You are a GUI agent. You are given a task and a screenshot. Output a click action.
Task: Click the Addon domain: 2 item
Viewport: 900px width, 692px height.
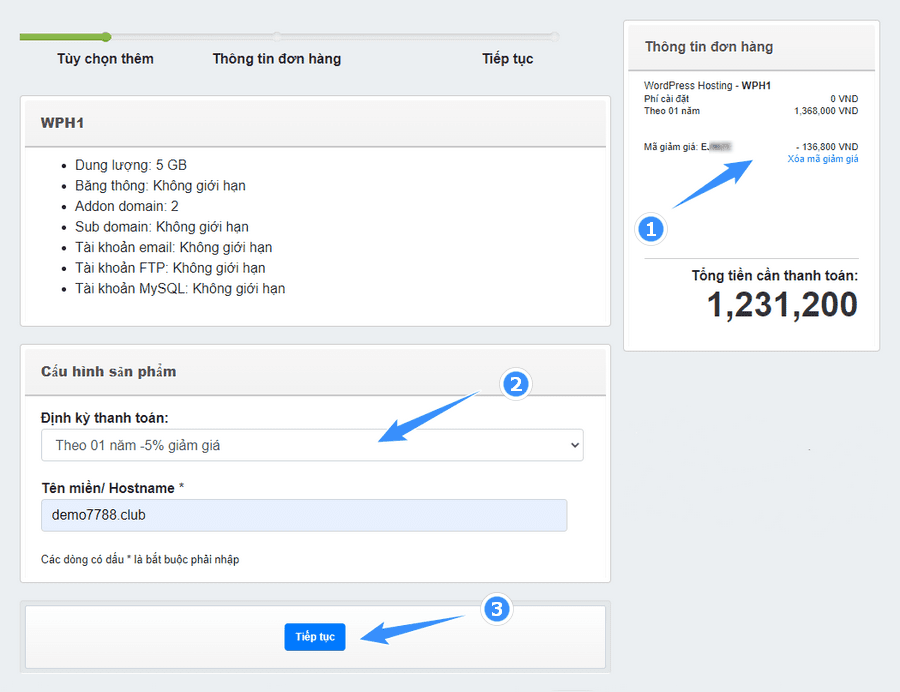pos(127,207)
